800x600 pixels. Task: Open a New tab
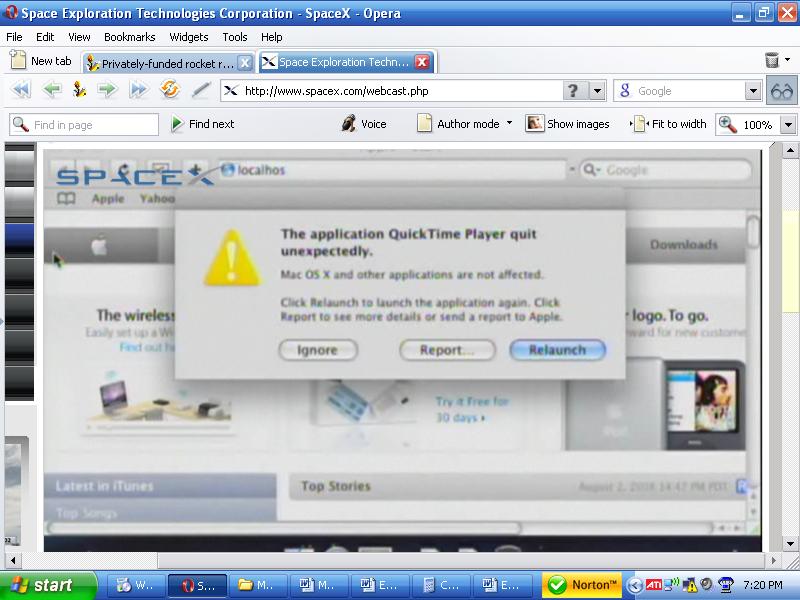coord(41,61)
